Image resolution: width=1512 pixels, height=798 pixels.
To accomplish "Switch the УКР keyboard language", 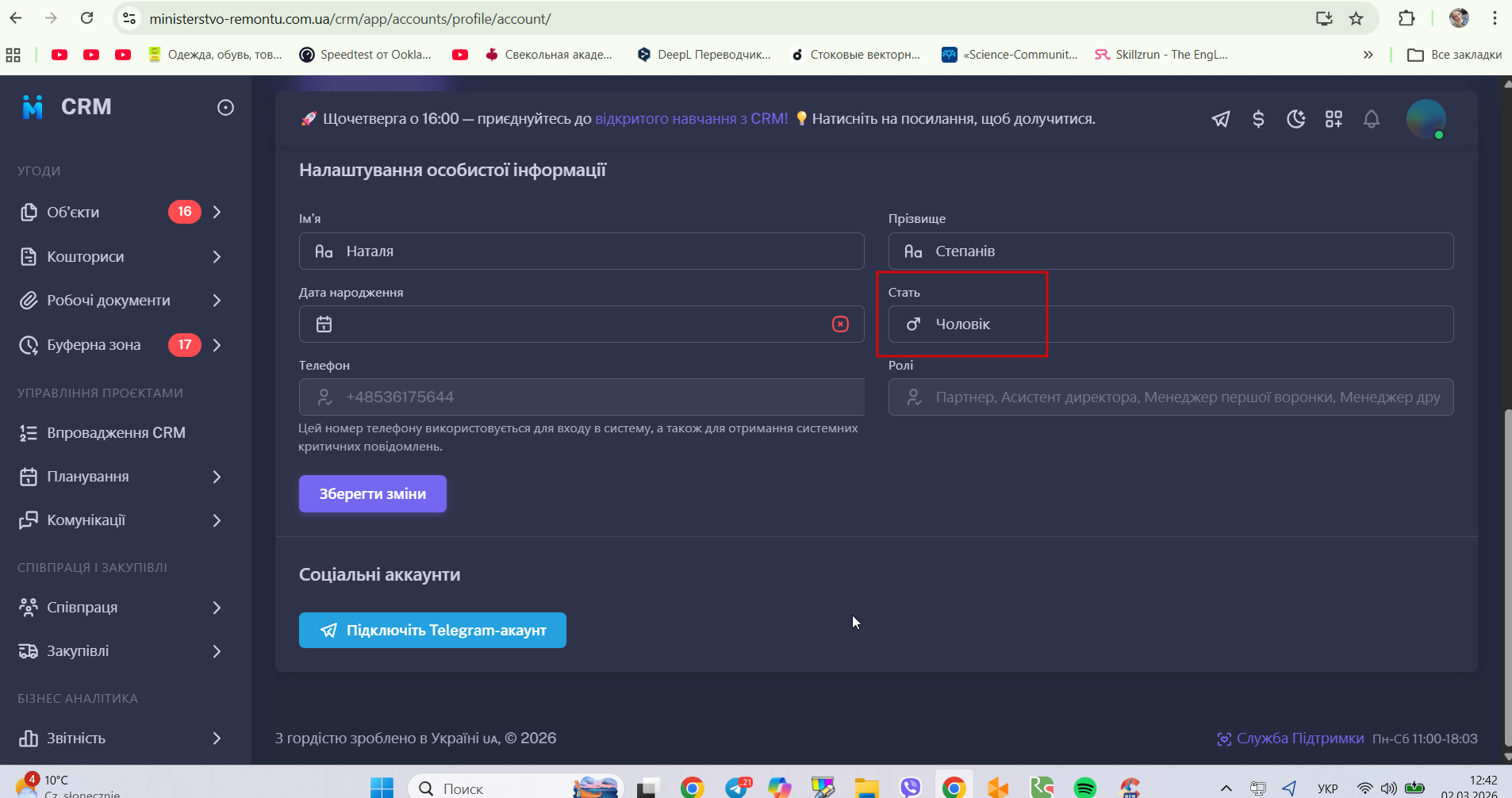I will pos(1327,788).
